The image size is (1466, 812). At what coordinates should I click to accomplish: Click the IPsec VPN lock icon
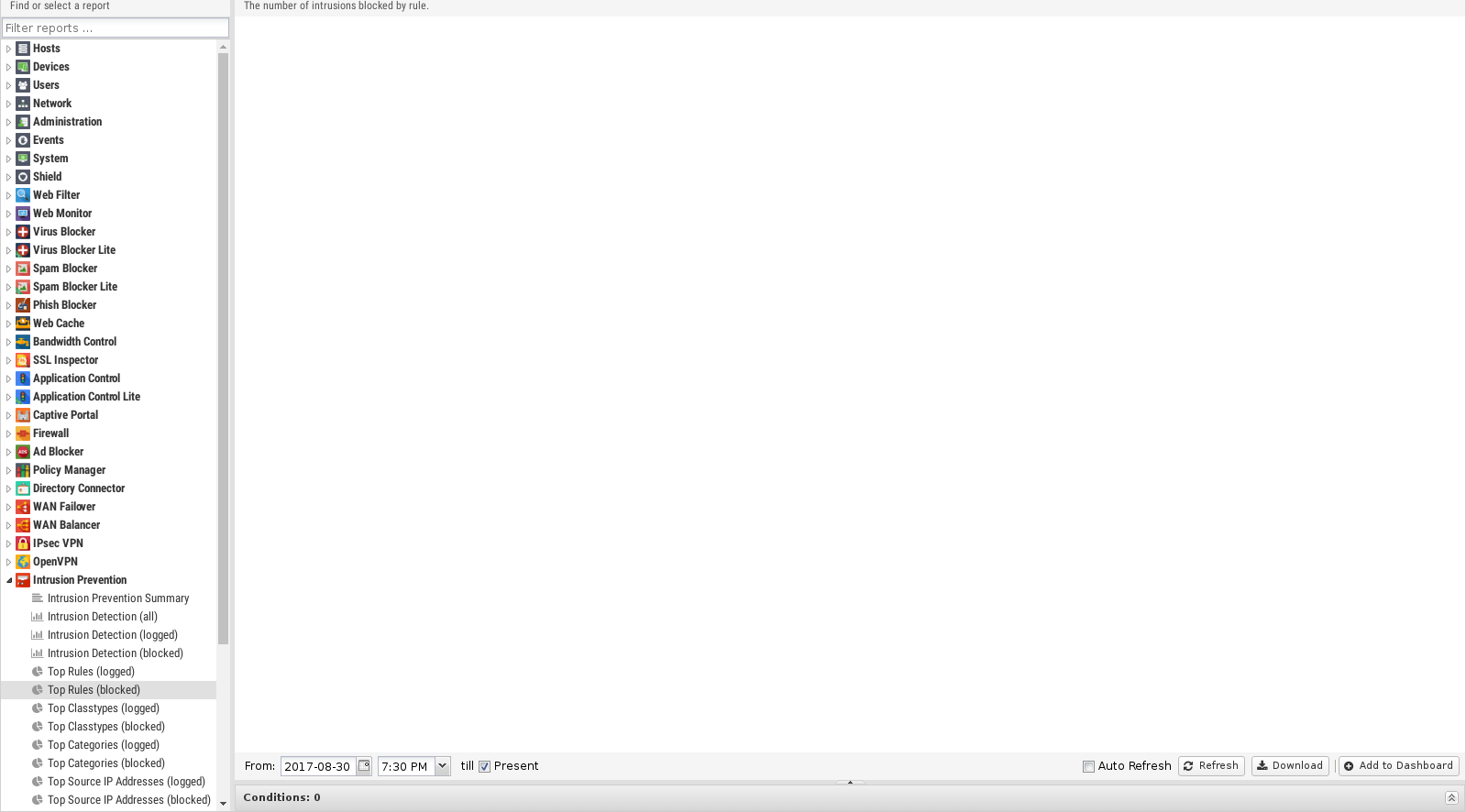pos(23,543)
